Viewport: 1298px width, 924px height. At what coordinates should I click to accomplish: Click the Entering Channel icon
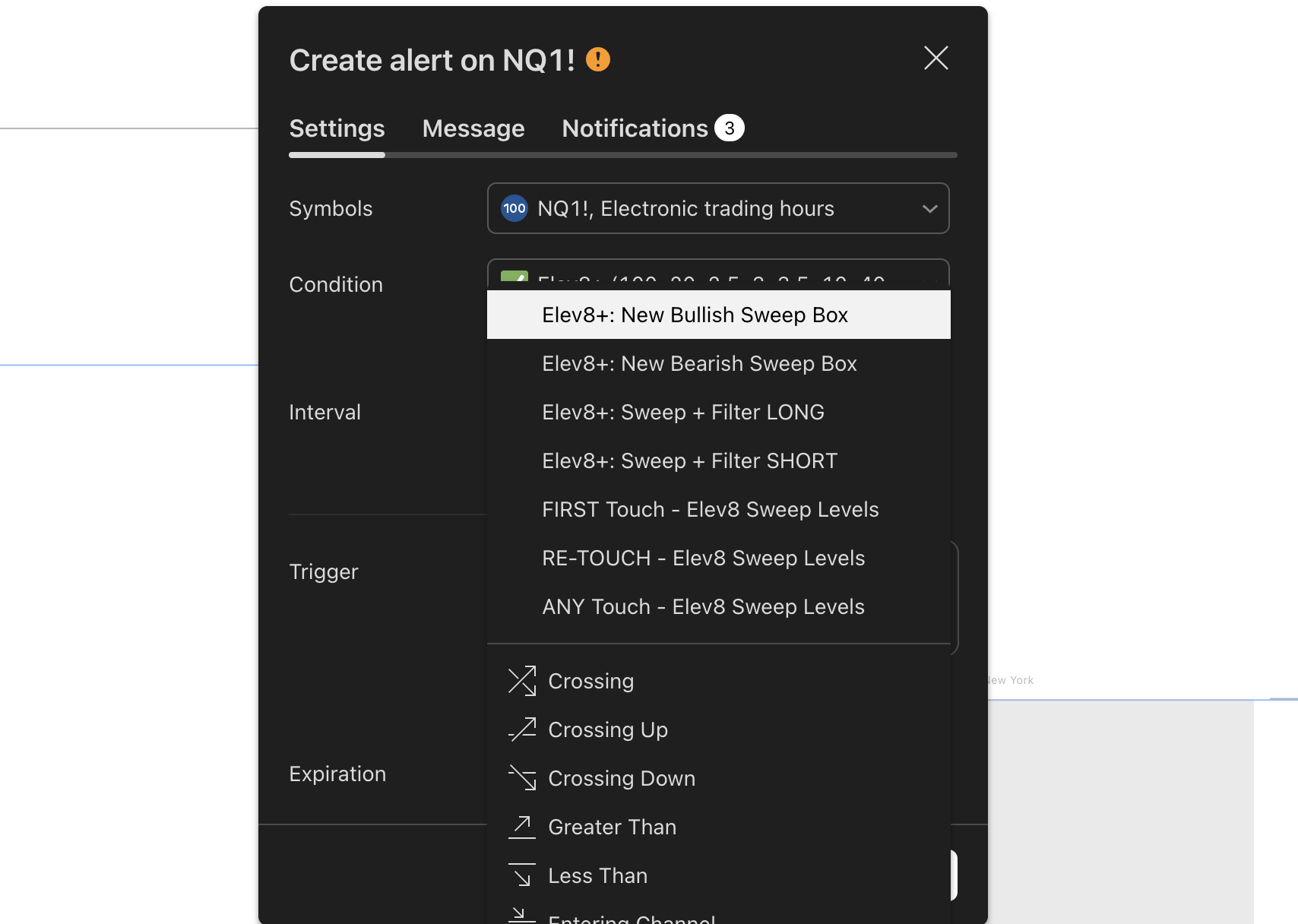(521, 916)
